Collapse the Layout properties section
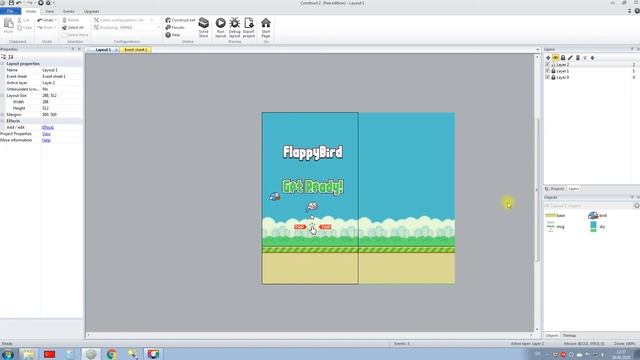 tap(2, 64)
